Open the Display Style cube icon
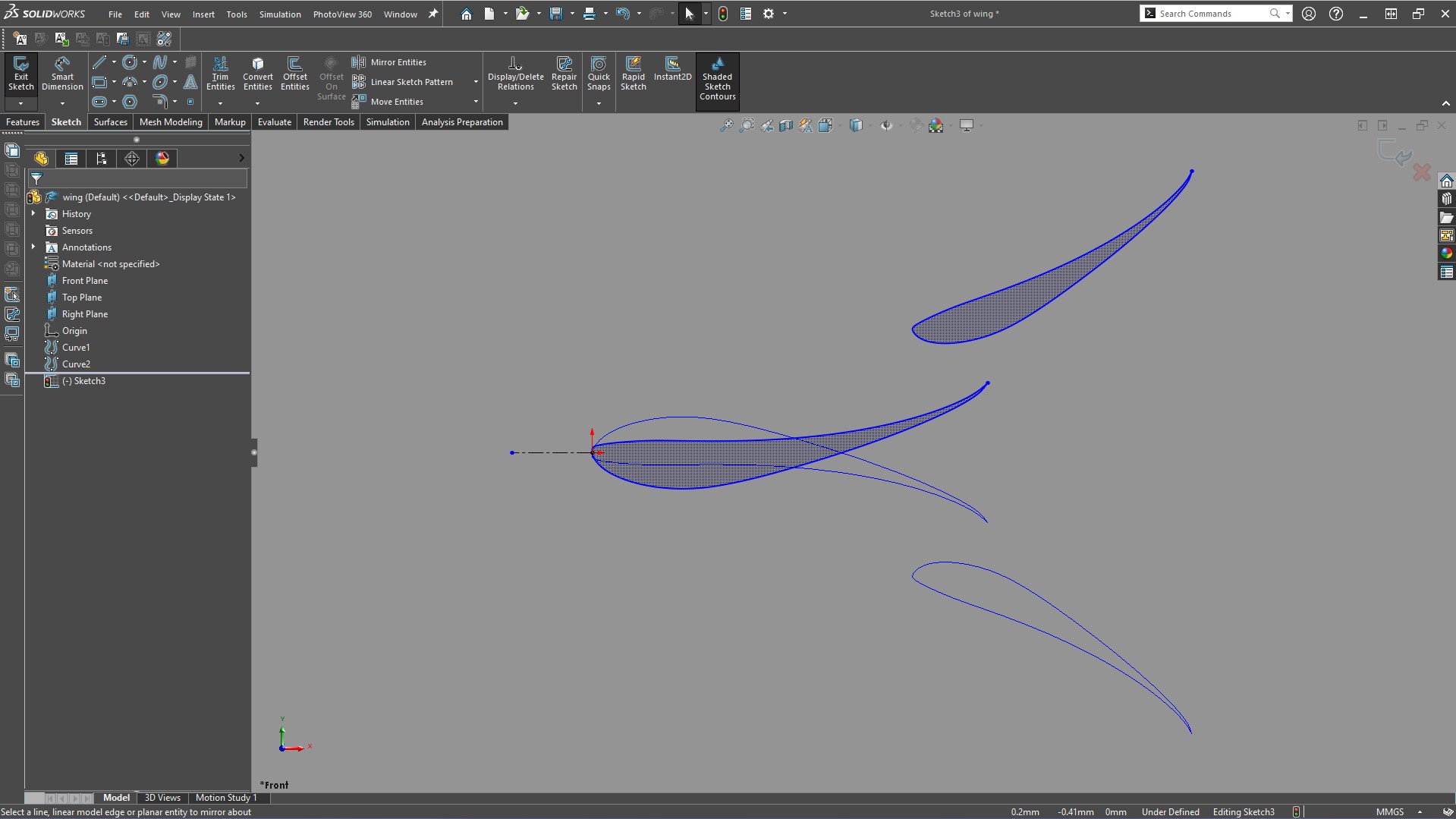 pyautogui.click(x=856, y=126)
